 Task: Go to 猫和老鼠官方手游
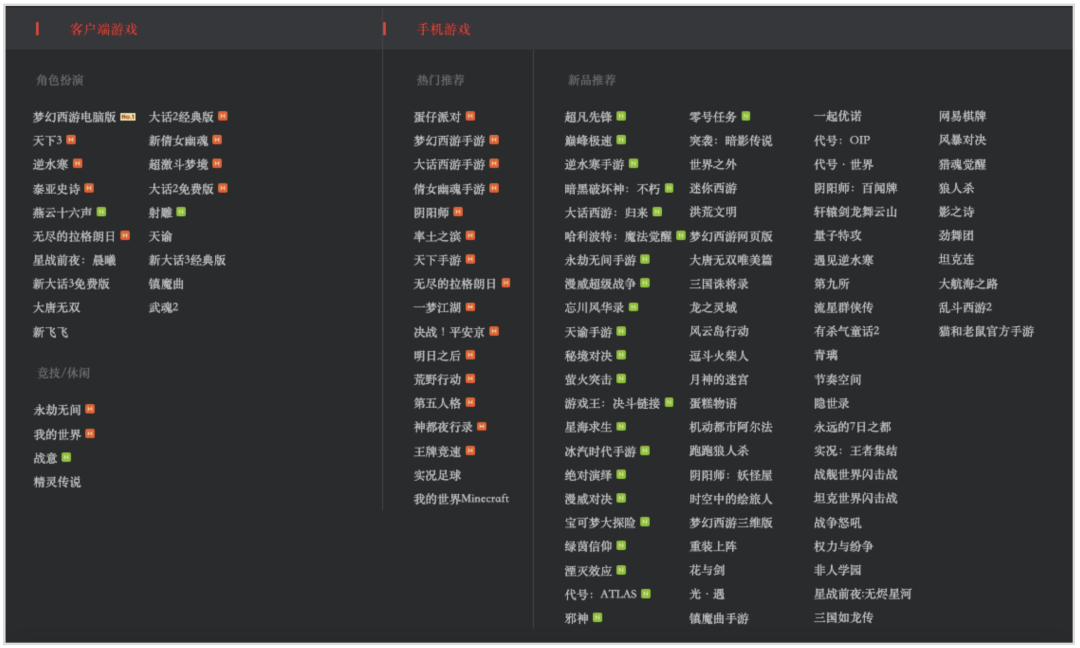[x=986, y=331]
